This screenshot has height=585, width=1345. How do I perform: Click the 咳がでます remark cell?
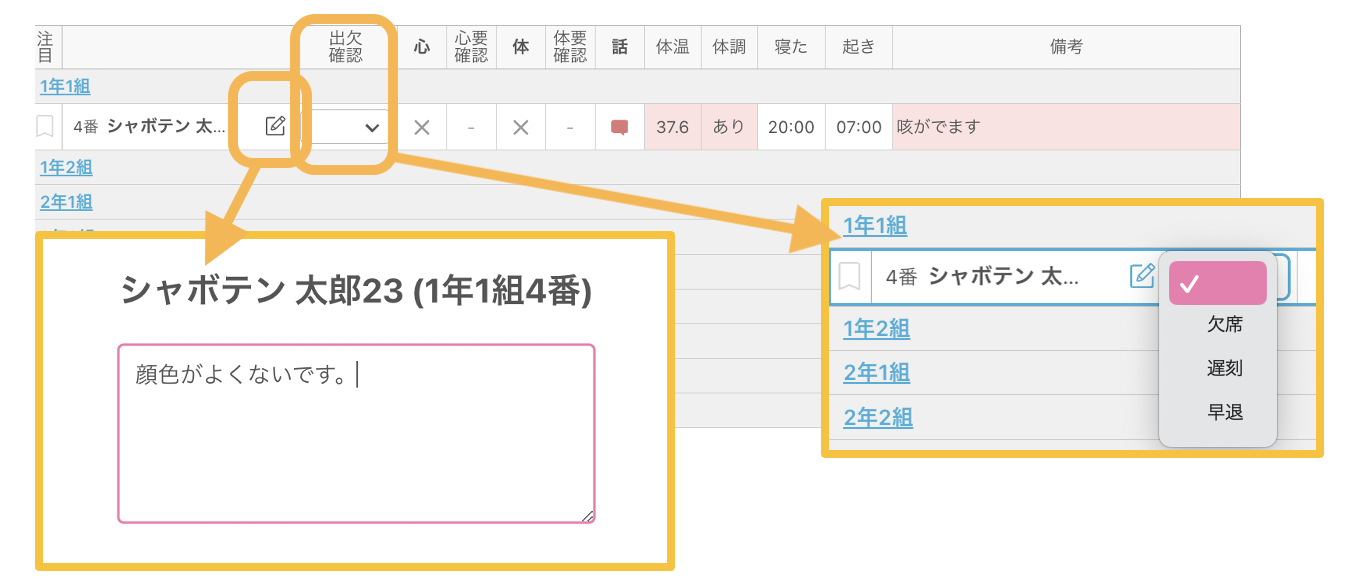click(1066, 127)
